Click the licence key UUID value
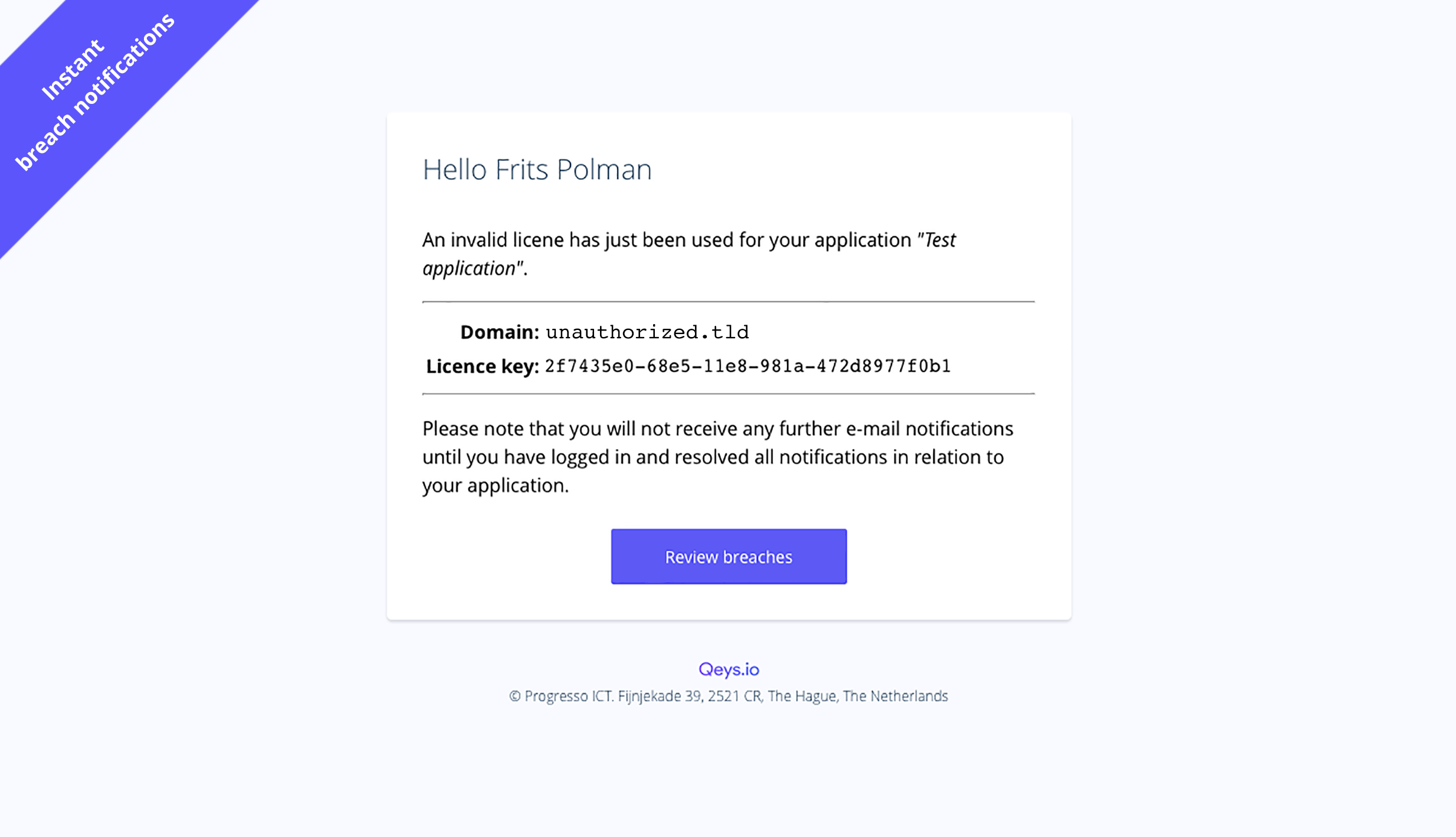Image resolution: width=1456 pixels, height=837 pixels. (747, 367)
